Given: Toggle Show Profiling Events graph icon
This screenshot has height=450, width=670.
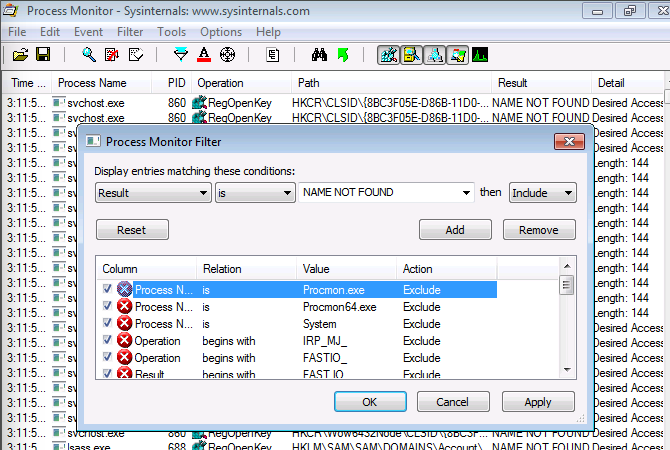Looking at the screenshot, I should (x=480, y=55).
